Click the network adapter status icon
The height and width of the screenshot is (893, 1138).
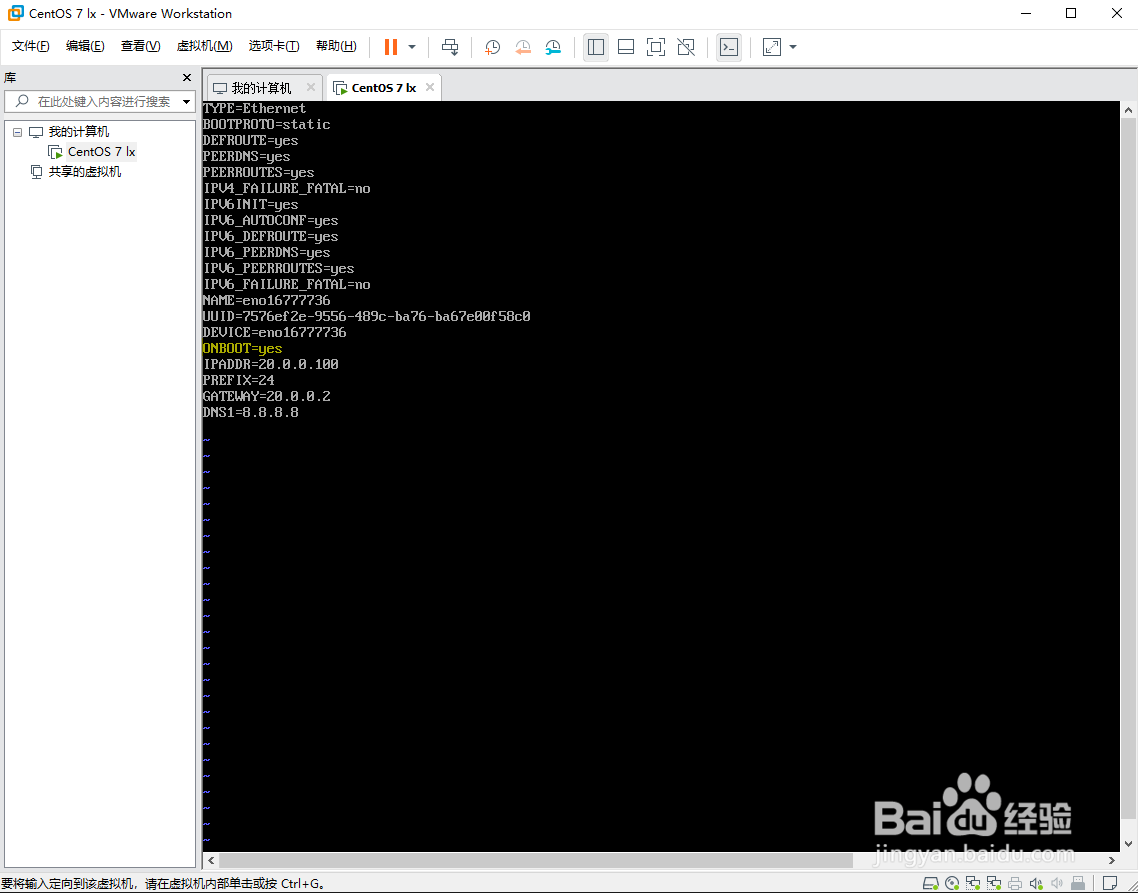coord(975,884)
